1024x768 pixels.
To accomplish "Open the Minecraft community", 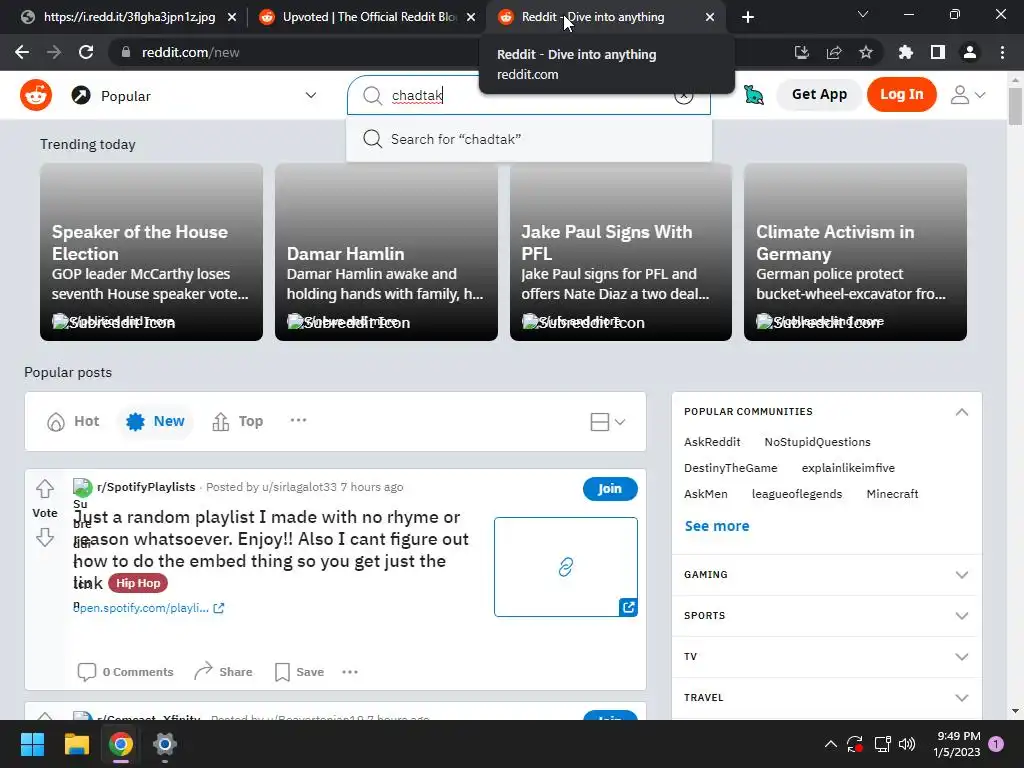I will 892,494.
